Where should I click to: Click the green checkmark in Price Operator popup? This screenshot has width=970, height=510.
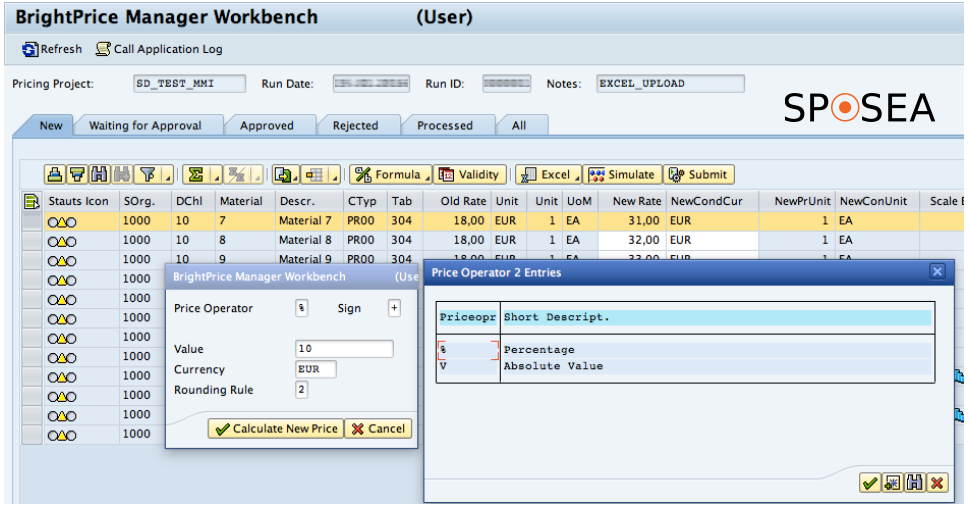(x=870, y=483)
